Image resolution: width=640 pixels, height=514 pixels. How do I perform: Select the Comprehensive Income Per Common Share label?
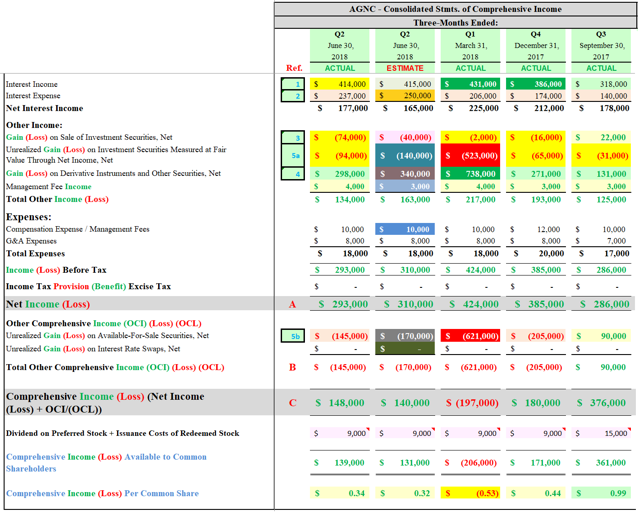click(x=102, y=493)
